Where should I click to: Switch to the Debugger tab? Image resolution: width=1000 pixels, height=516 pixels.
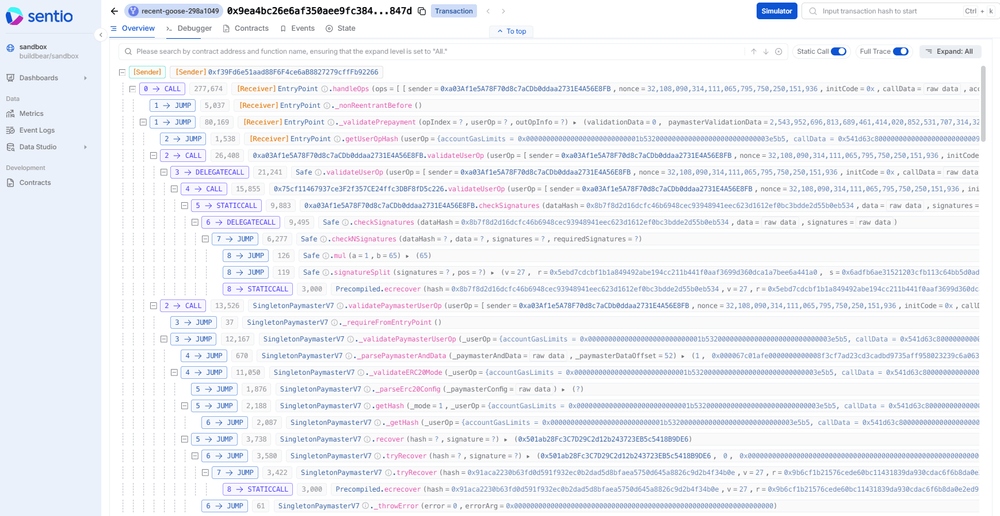[189, 29]
